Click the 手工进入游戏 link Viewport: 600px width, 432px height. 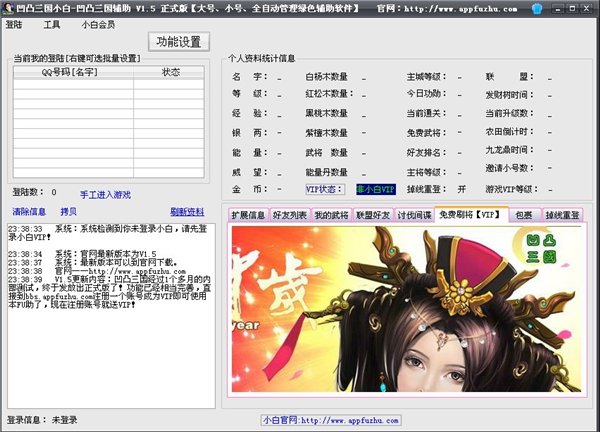(105, 195)
